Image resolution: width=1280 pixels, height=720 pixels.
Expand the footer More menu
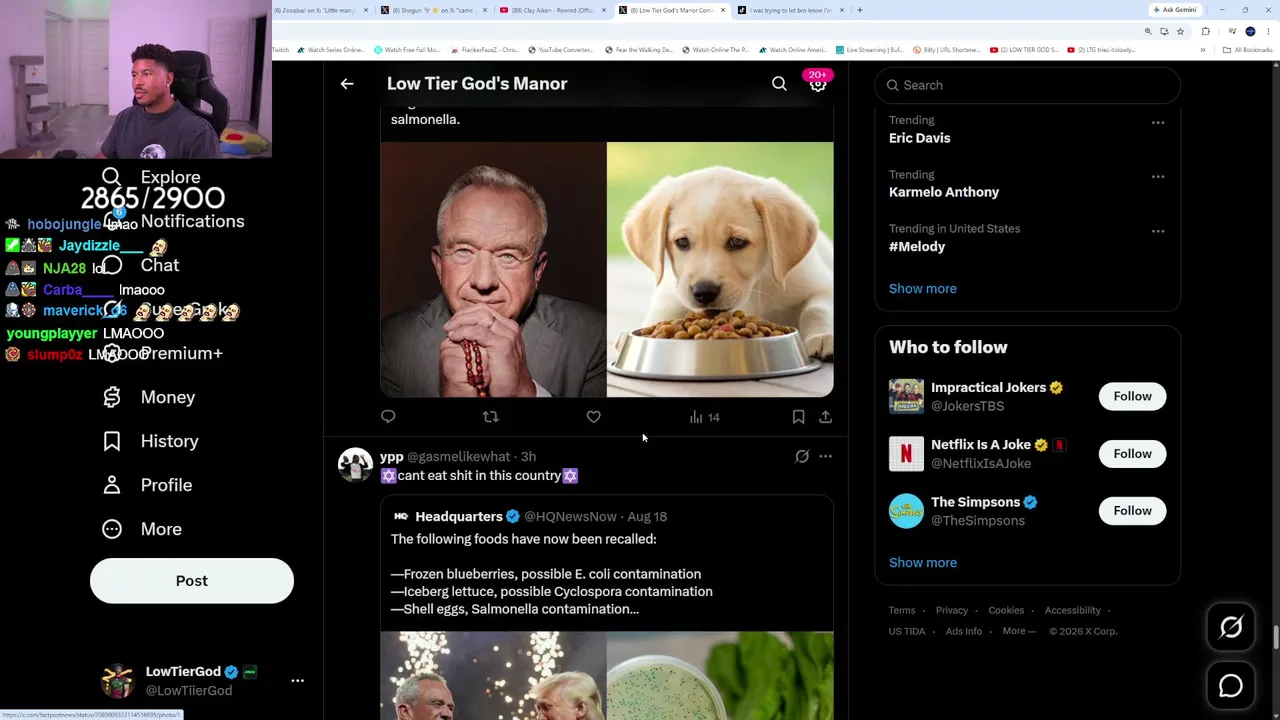tap(1019, 631)
